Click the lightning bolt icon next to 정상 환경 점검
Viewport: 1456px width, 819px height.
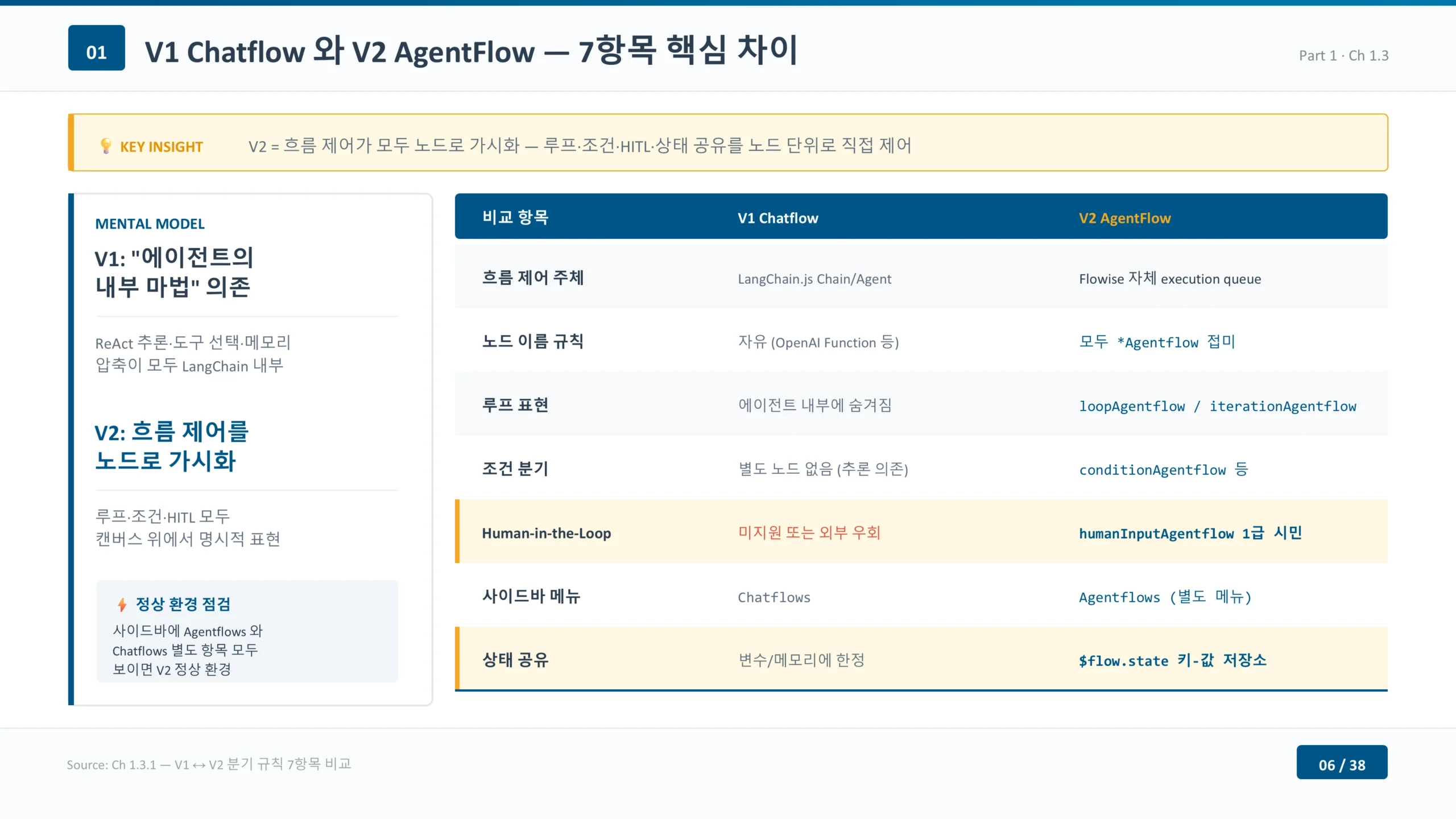[x=122, y=604]
